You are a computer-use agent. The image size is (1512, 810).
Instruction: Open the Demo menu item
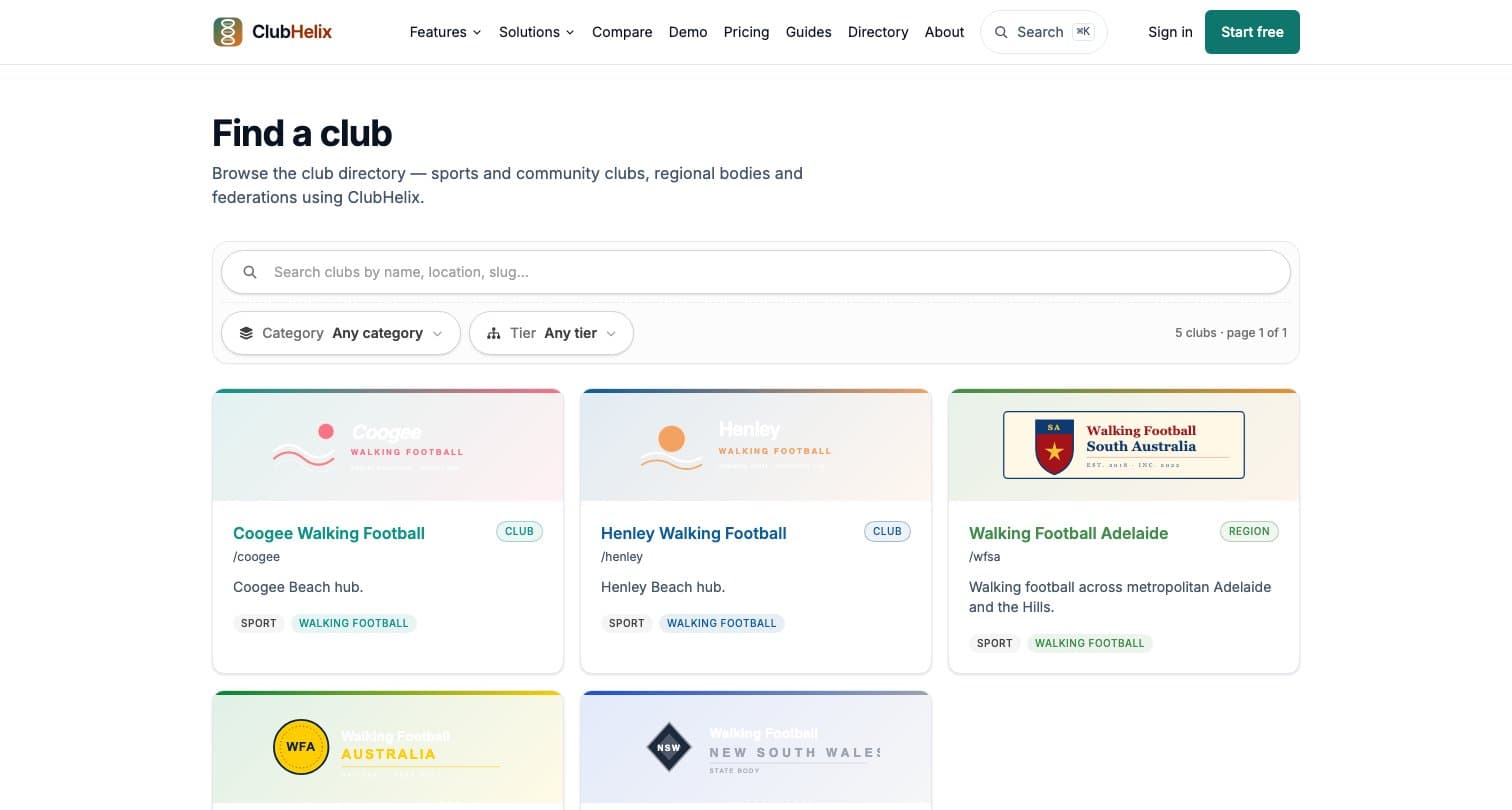tap(688, 32)
